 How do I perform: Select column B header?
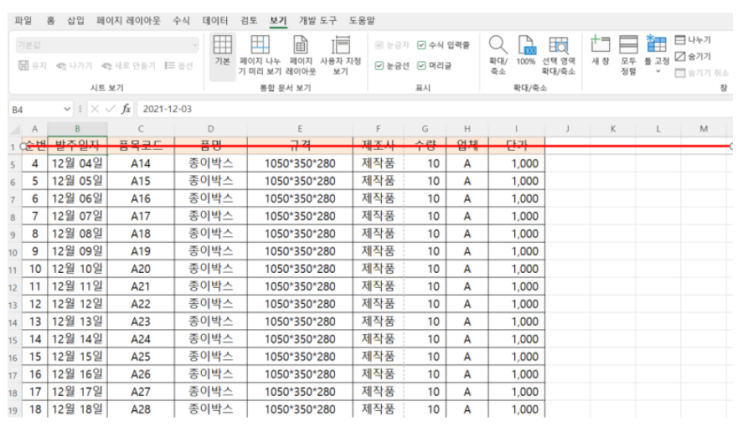tap(77, 129)
